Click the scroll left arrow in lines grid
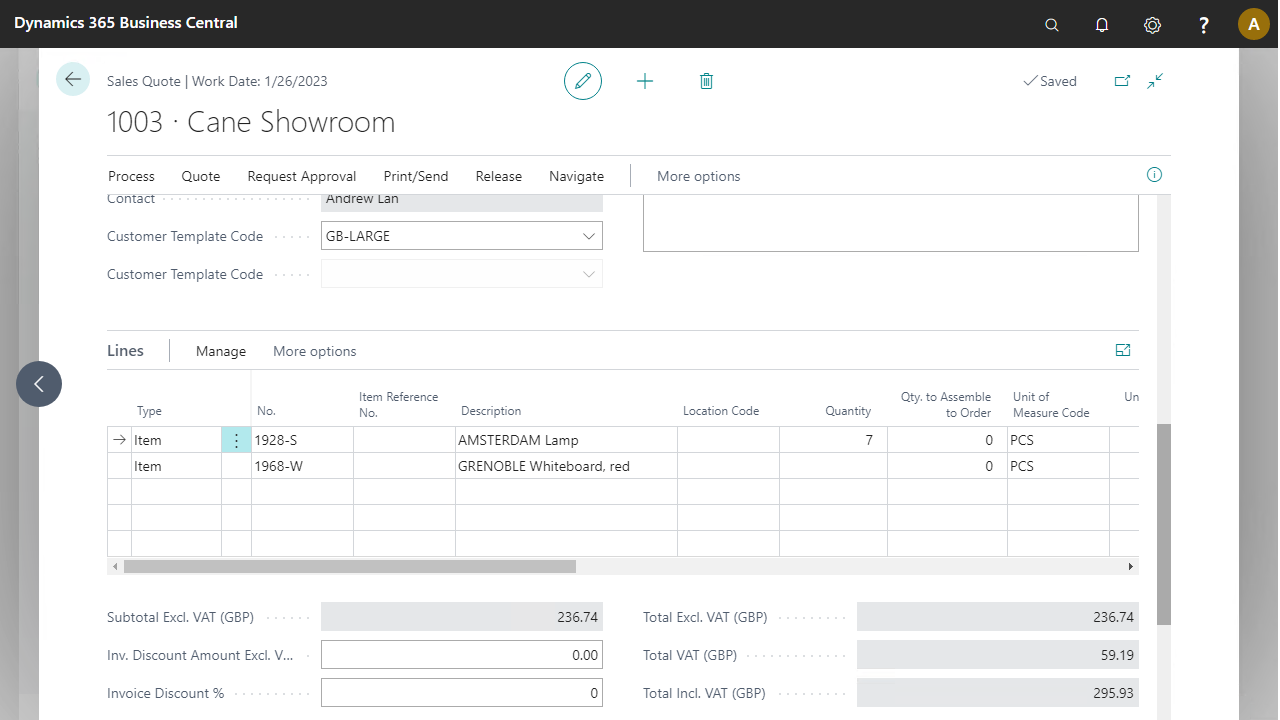The image size is (1280, 720). click(x=115, y=566)
